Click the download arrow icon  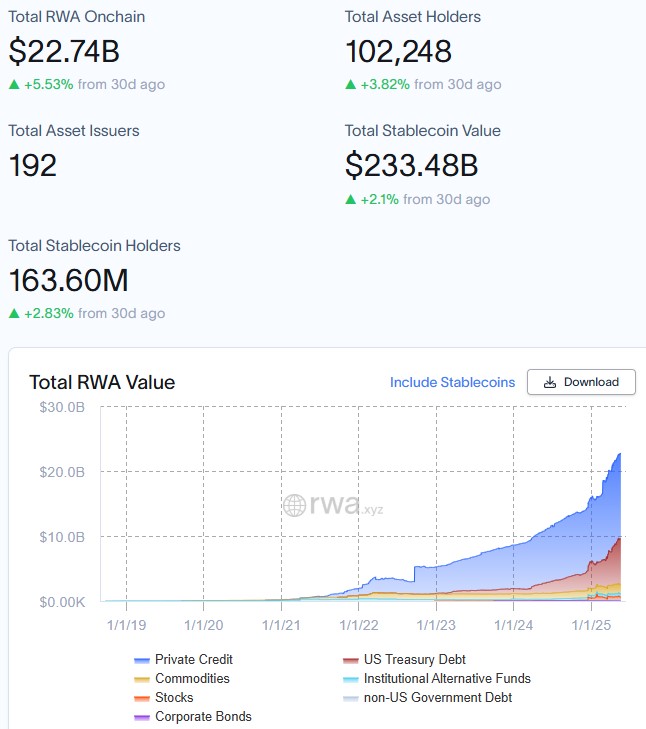pyautogui.click(x=549, y=382)
